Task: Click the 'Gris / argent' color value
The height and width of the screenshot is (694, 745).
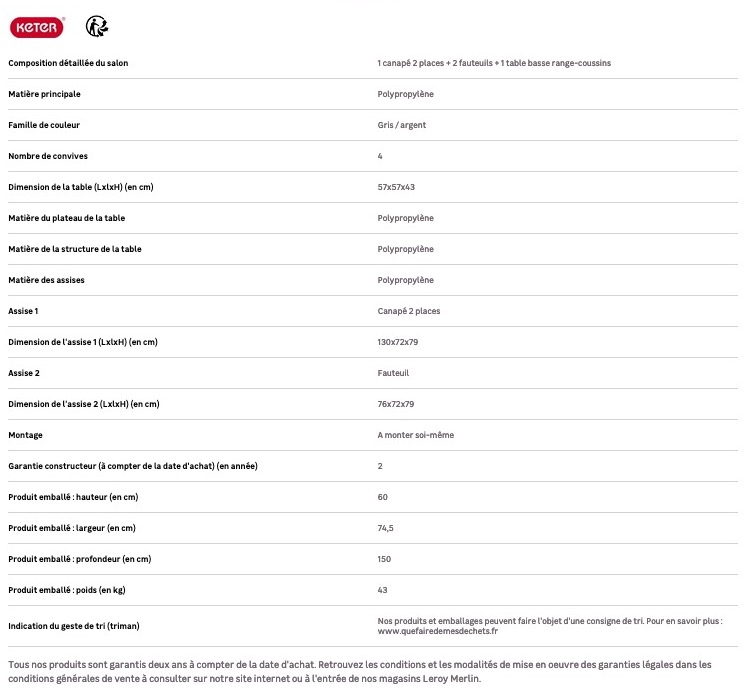Action: pos(401,125)
